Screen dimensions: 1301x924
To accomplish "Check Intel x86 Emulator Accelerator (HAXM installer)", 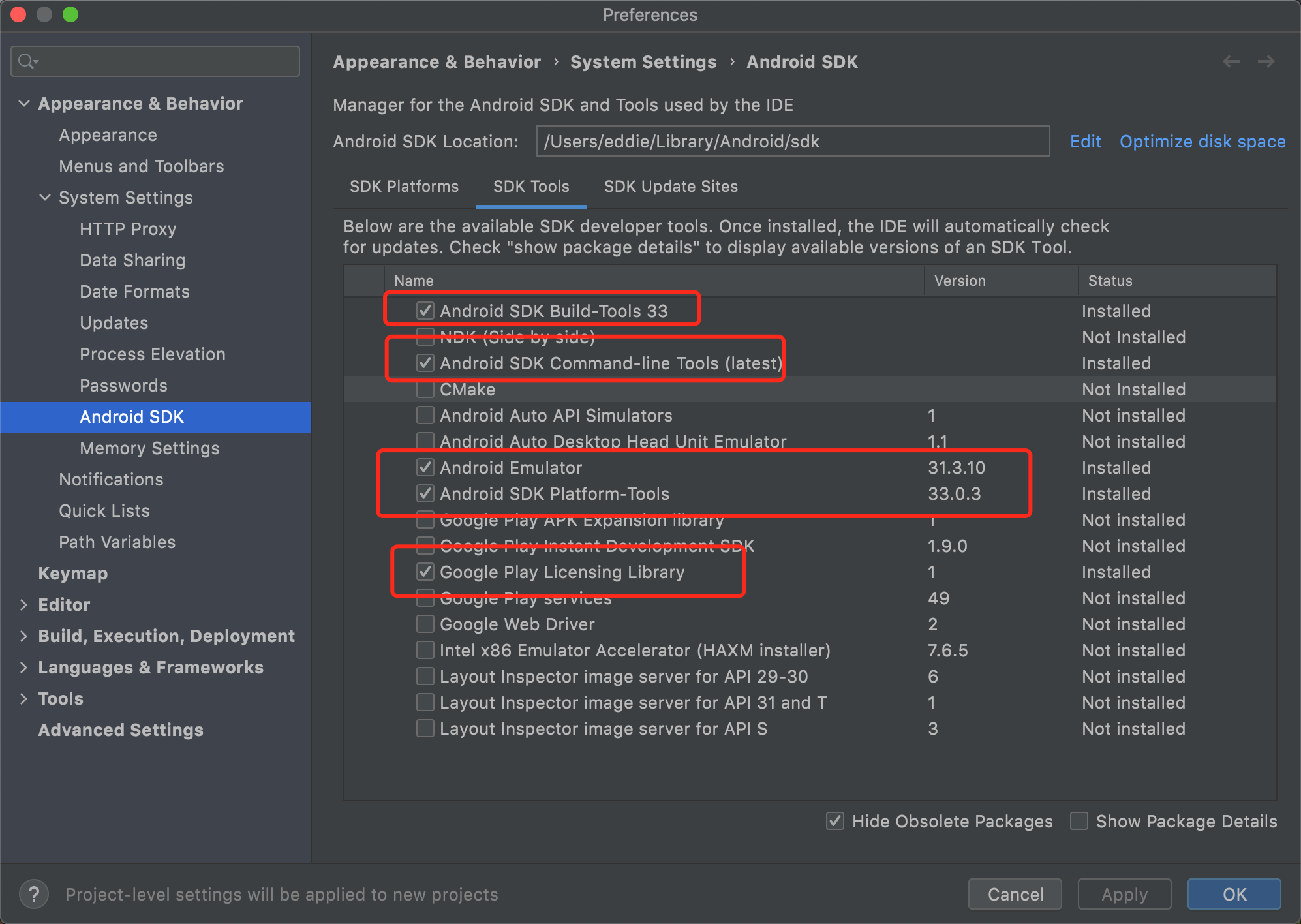I will pyautogui.click(x=425, y=650).
